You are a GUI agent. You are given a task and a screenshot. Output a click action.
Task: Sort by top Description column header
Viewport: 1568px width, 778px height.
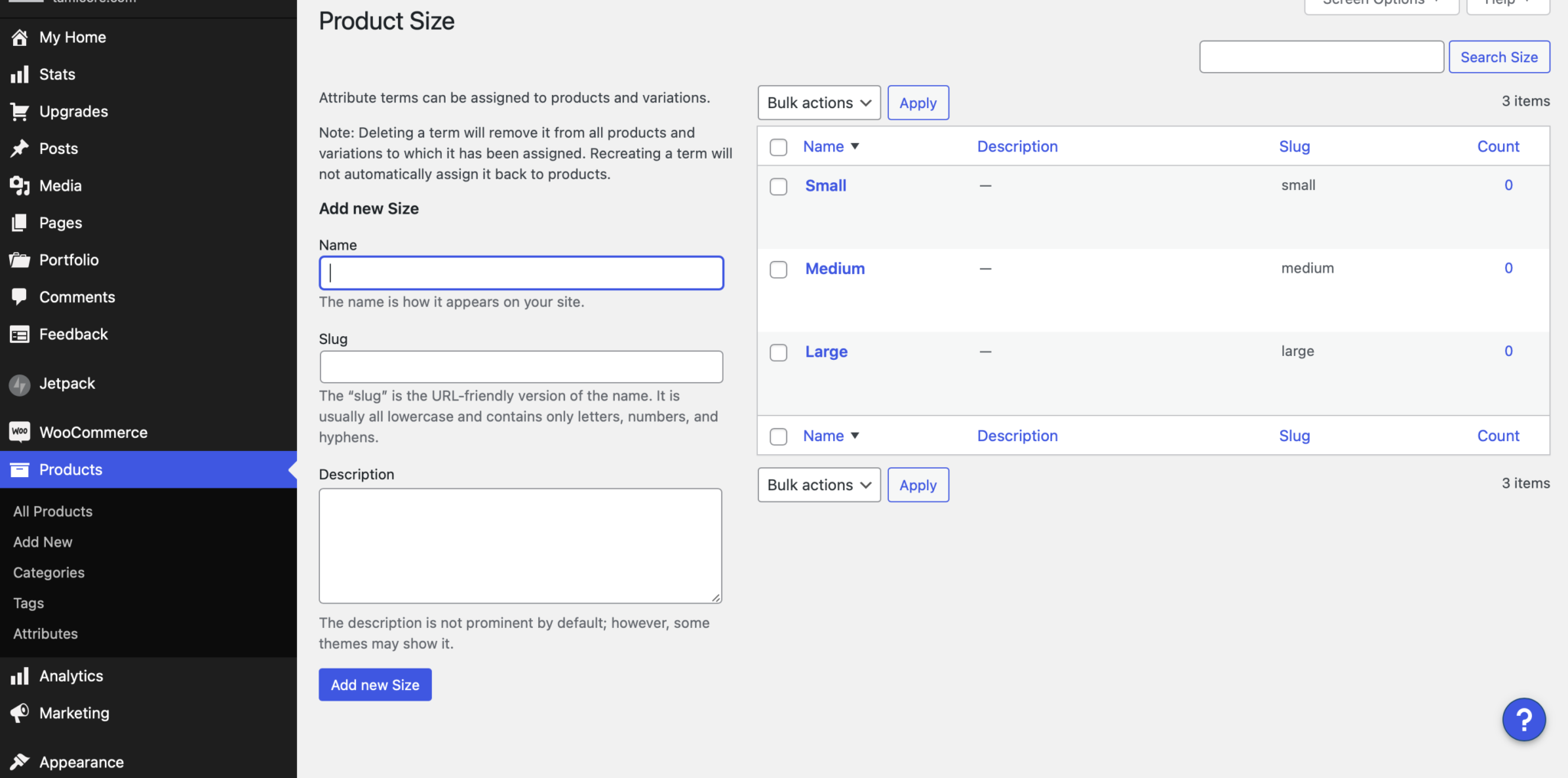point(1018,146)
